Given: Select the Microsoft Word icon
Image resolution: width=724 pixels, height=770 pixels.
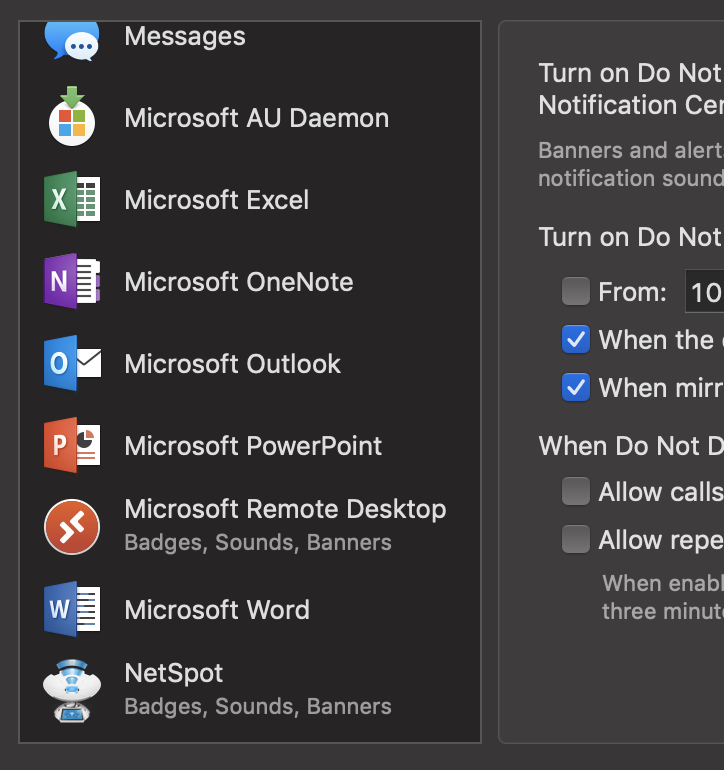Looking at the screenshot, I should click(x=72, y=609).
